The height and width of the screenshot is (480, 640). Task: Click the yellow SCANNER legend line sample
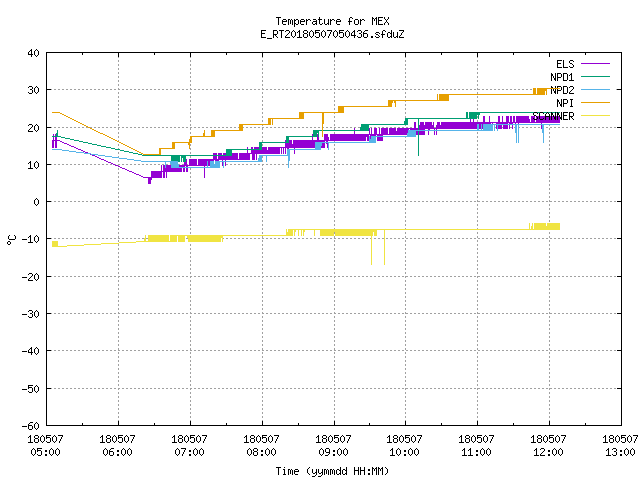click(595, 116)
